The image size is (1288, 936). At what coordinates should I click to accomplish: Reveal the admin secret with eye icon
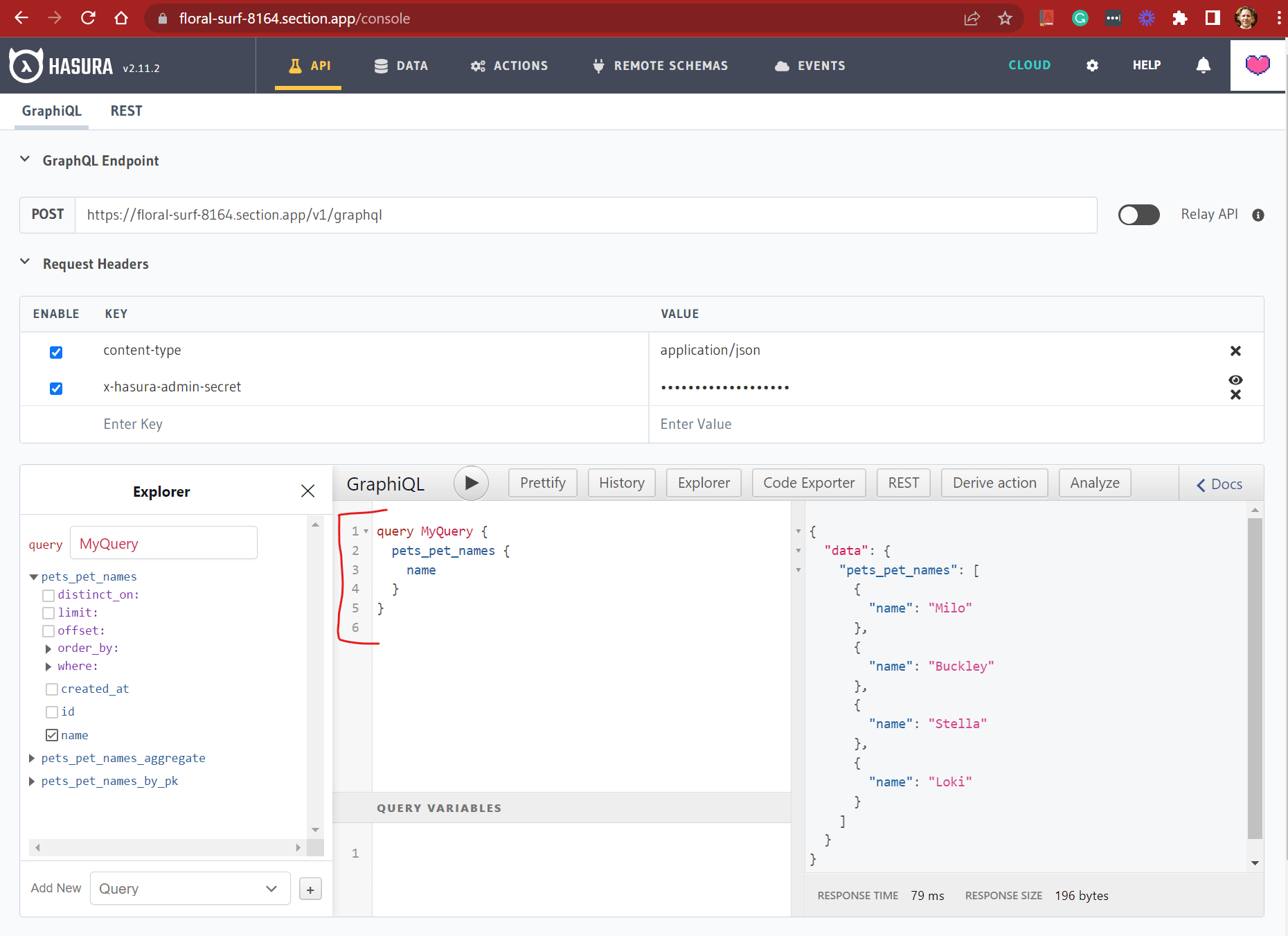pos(1235,380)
